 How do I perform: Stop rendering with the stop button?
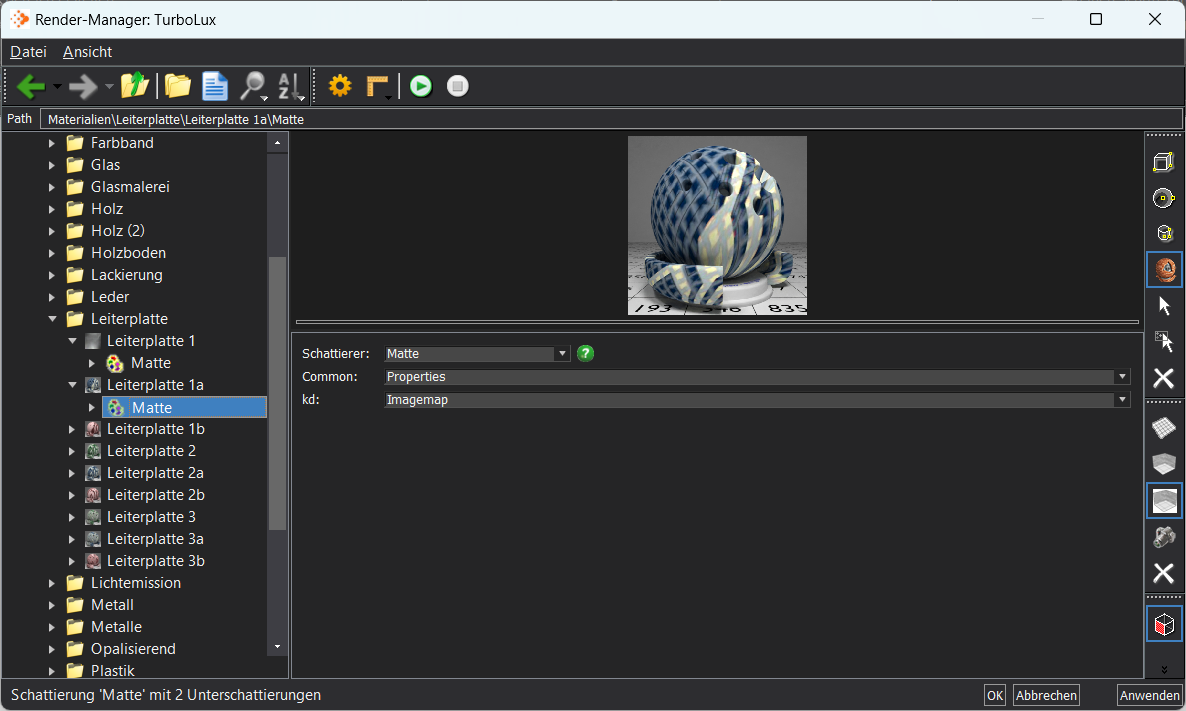point(458,86)
